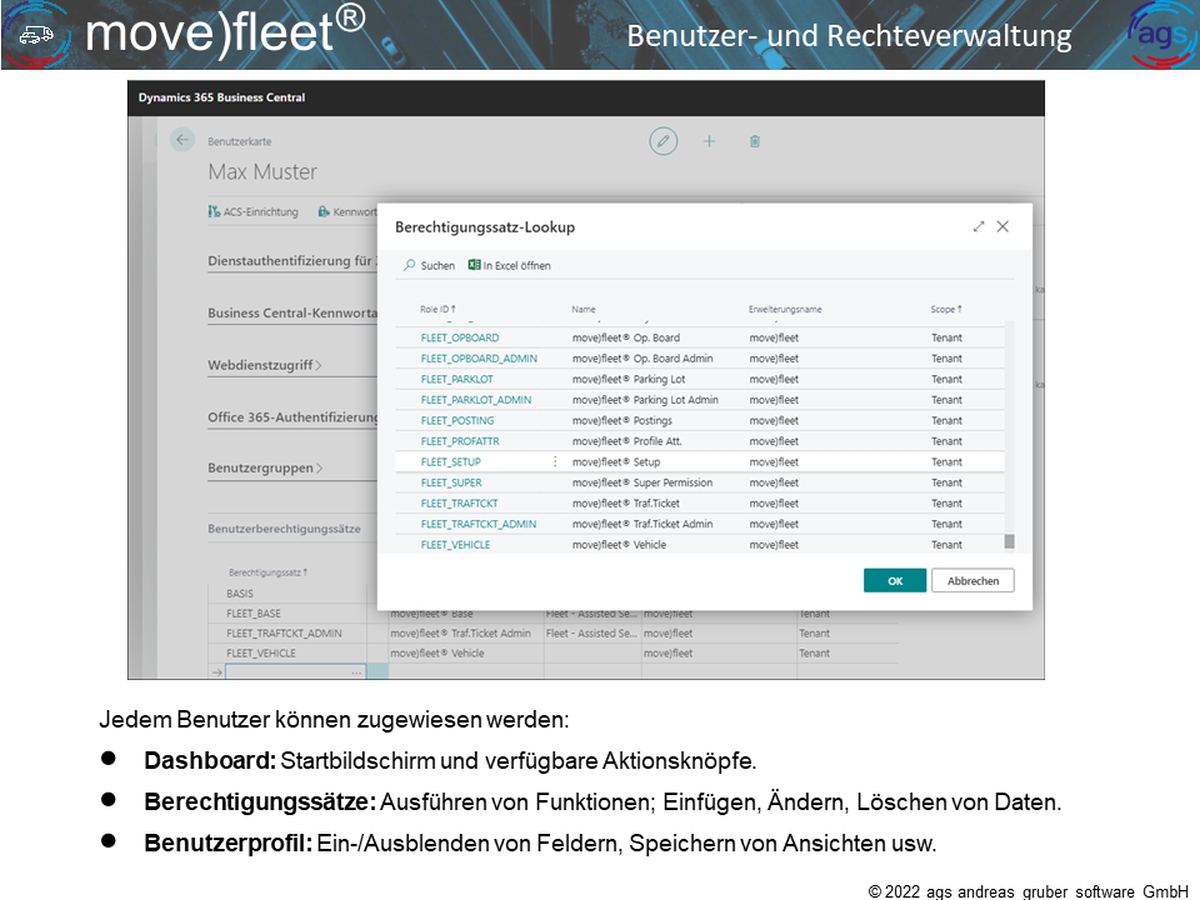This screenshot has width=1200, height=900.
Task: Click the Max Muster page title
Action: pyautogui.click(x=262, y=172)
